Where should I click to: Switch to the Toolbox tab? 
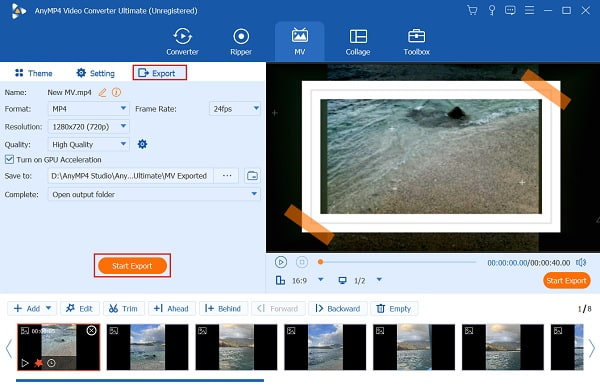pos(416,42)
